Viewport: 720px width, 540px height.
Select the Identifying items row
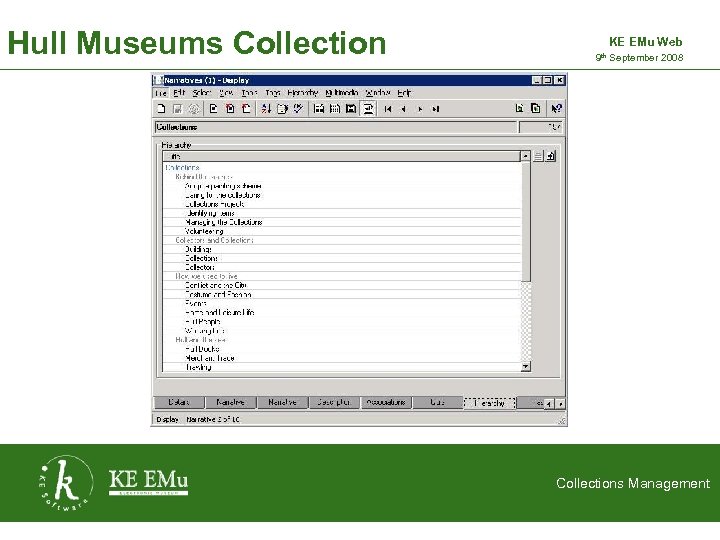(x=342, y=213)
